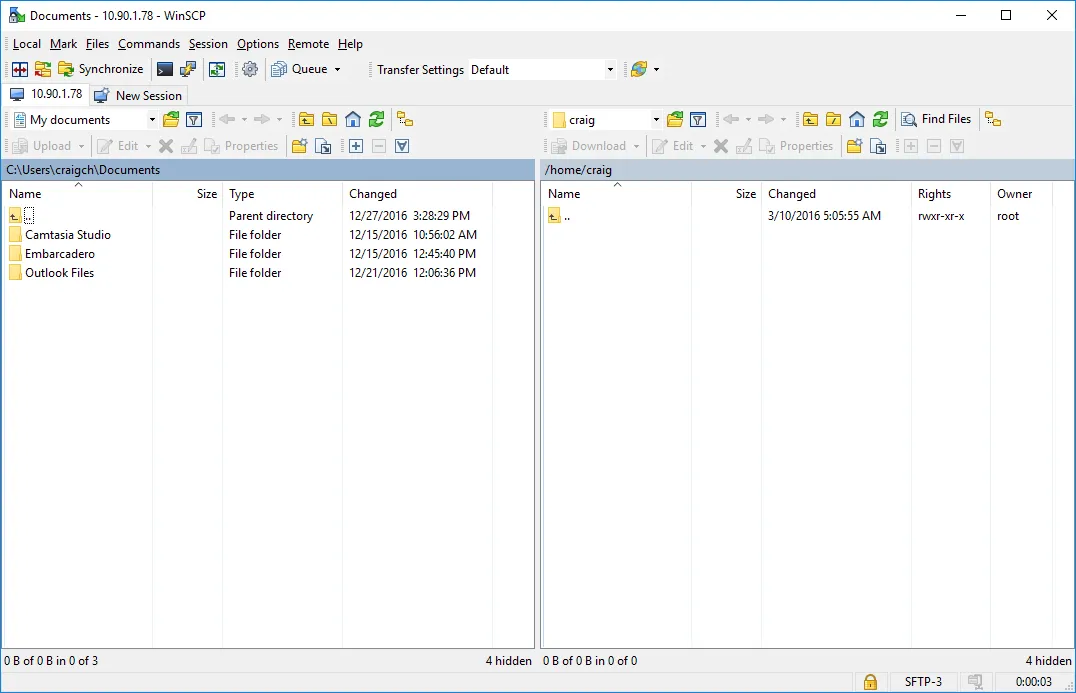This screenshot has height=693, width=1076.
Task: Open the New Session tab
Action: (138, 95)
